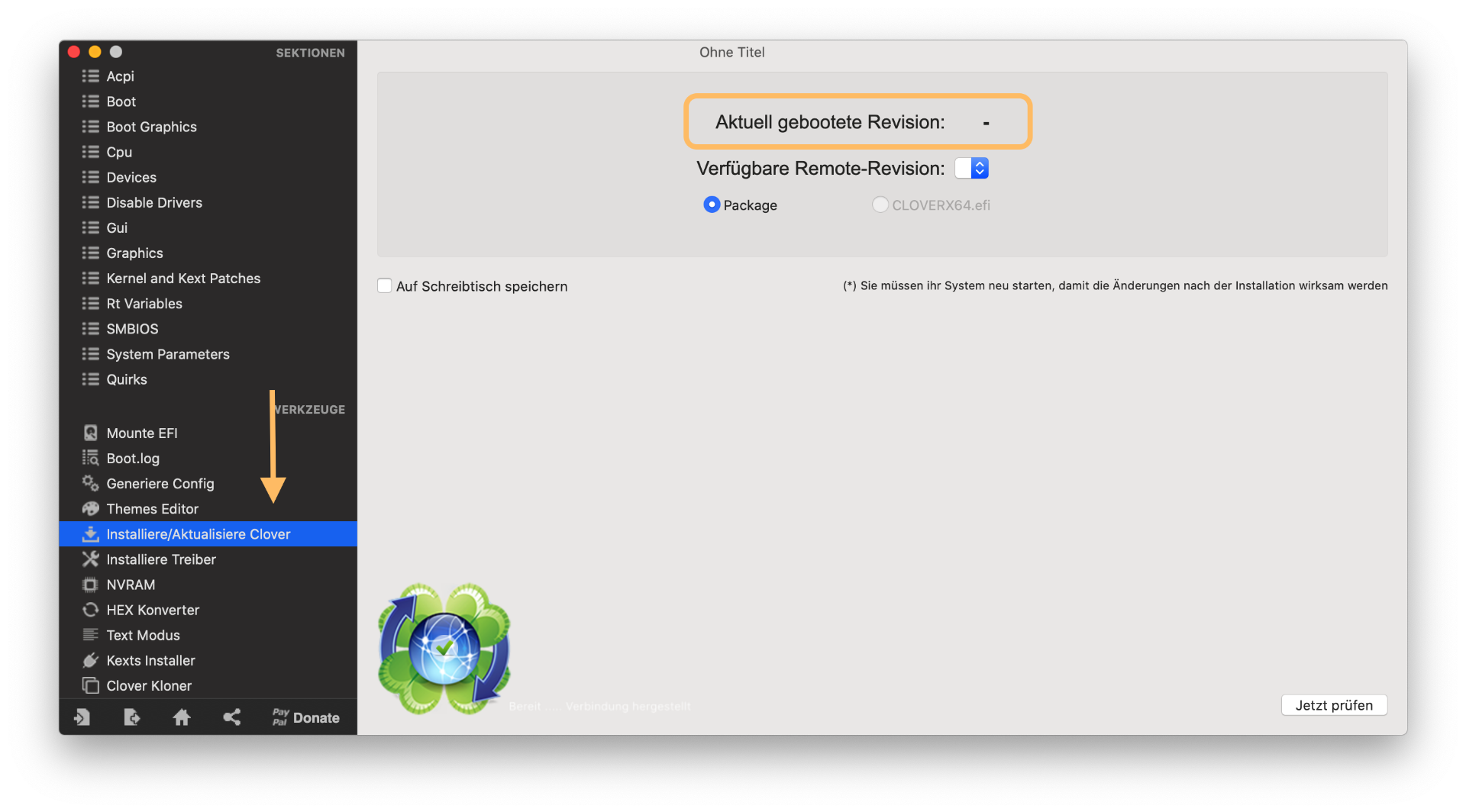Open Clover Kloner tool
The image size is (1466, 812).
click(208, 685)
